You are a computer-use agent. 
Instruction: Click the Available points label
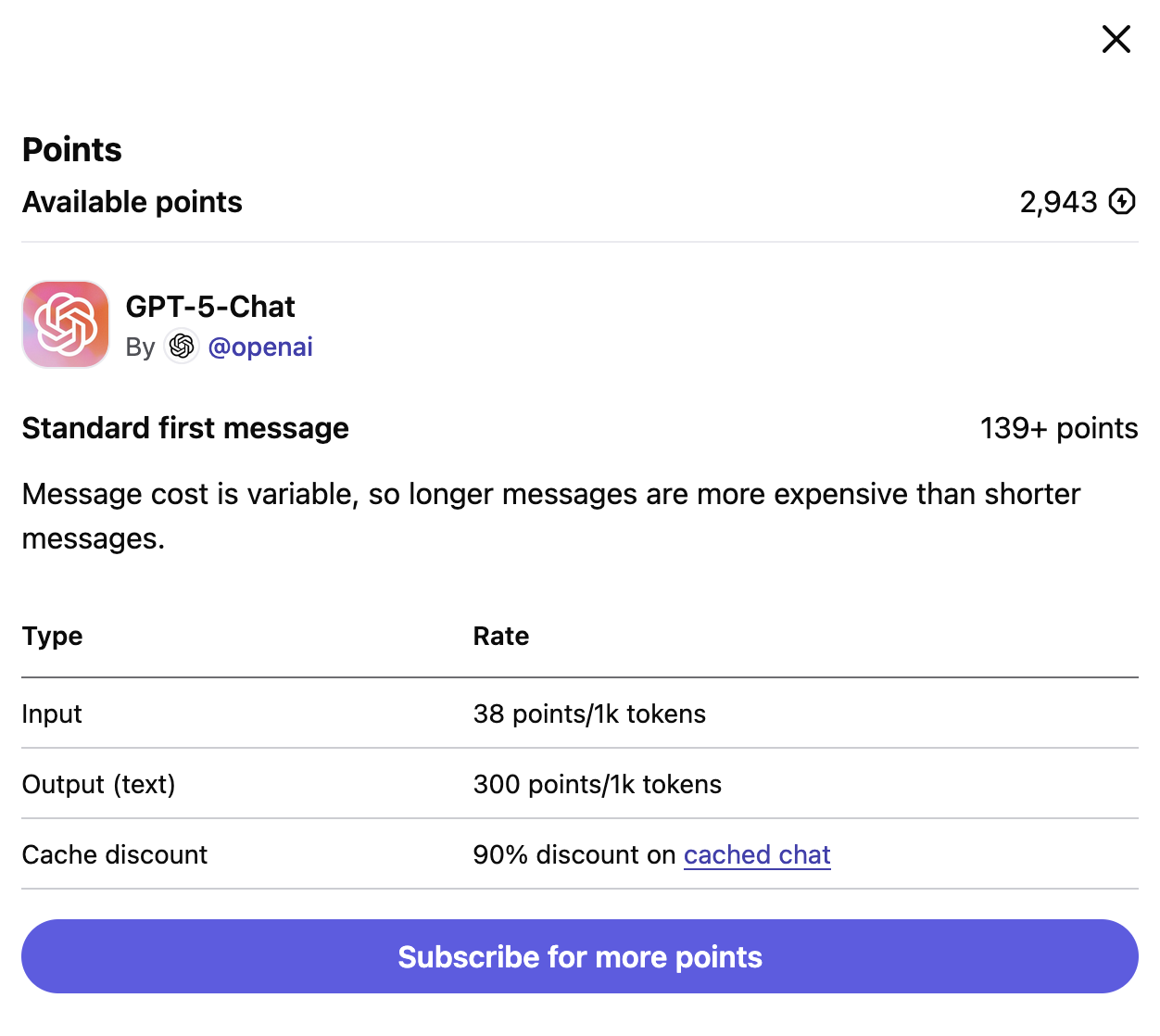132,202
